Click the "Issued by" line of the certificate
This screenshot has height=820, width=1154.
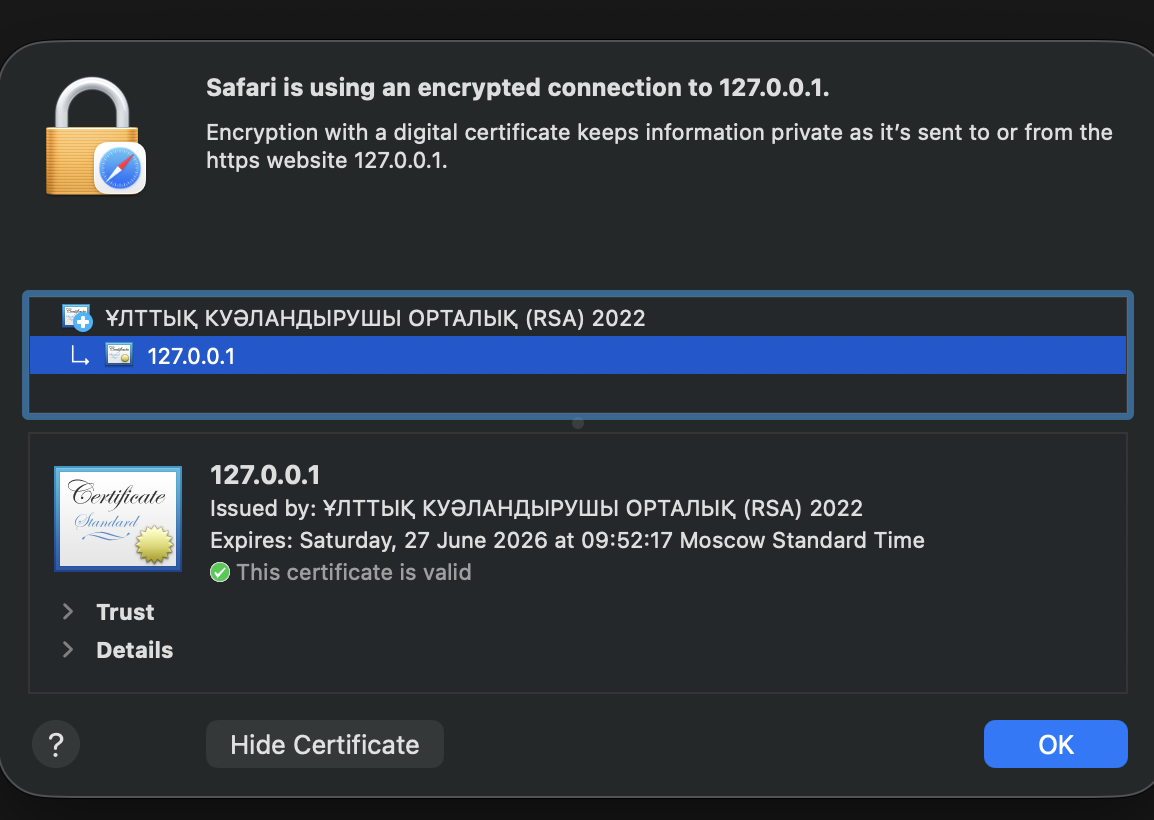point(536,508)
